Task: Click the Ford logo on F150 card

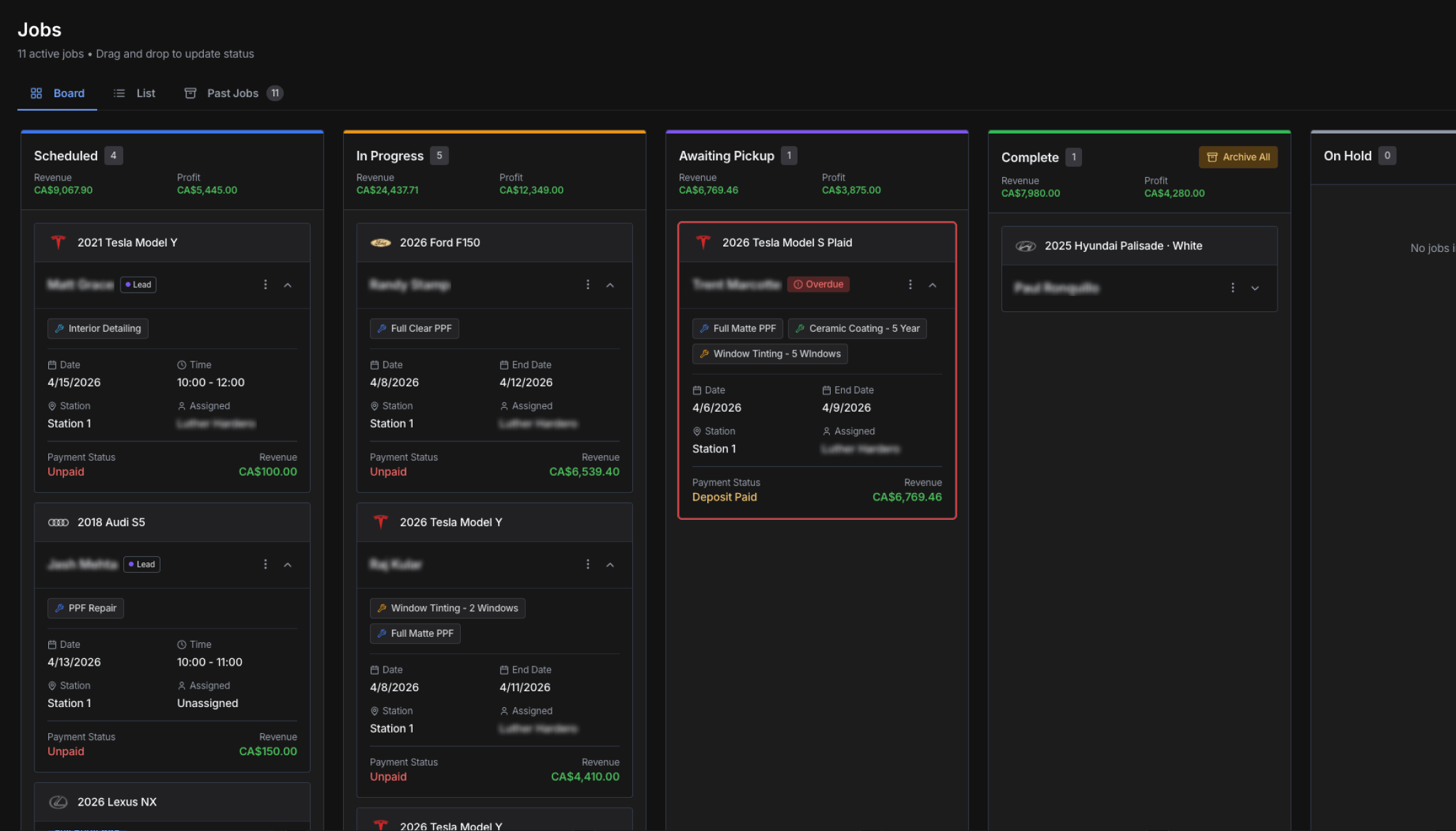Action: pos(380,242)
